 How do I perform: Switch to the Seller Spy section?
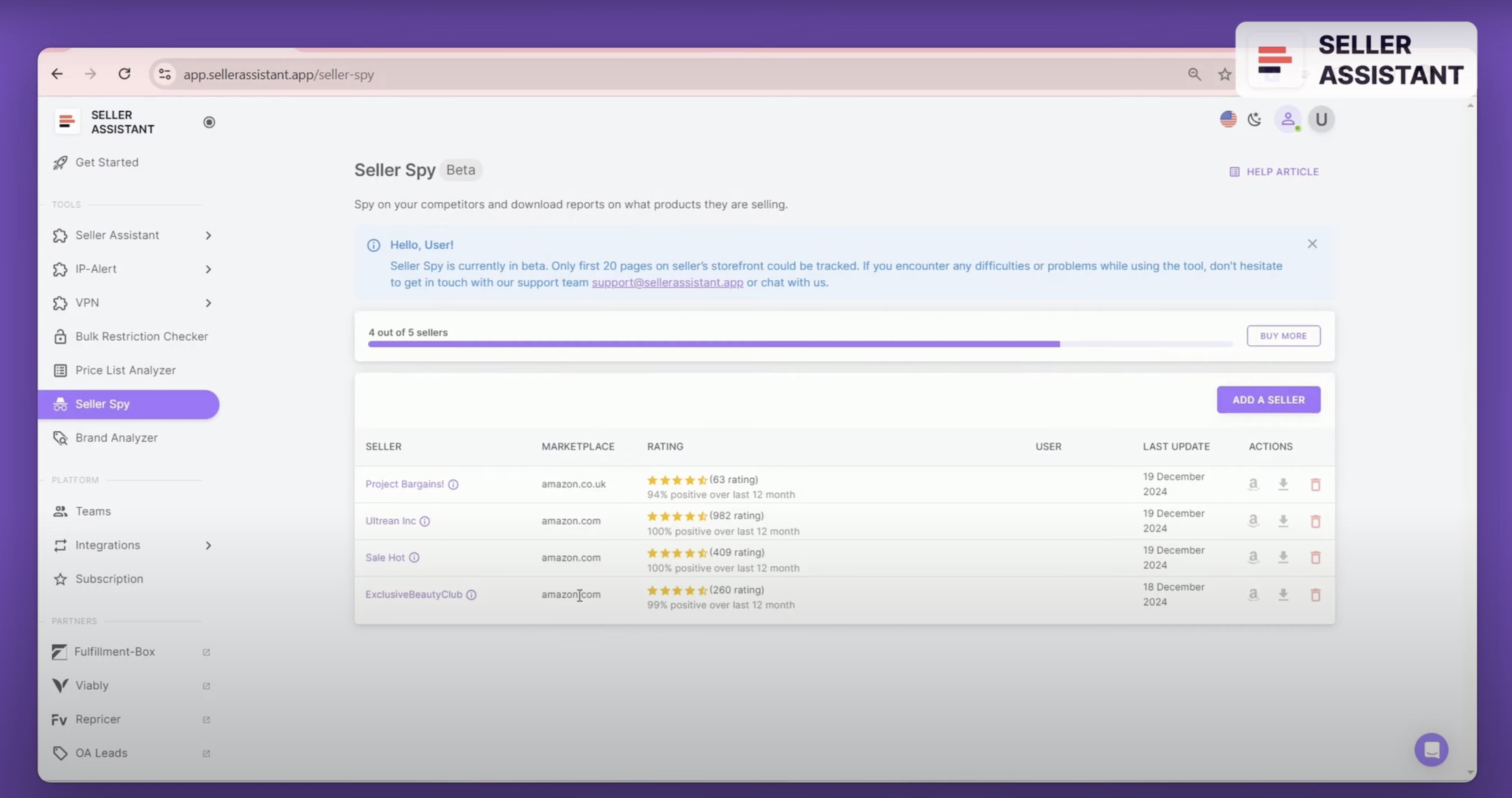(x=102, y=403)
